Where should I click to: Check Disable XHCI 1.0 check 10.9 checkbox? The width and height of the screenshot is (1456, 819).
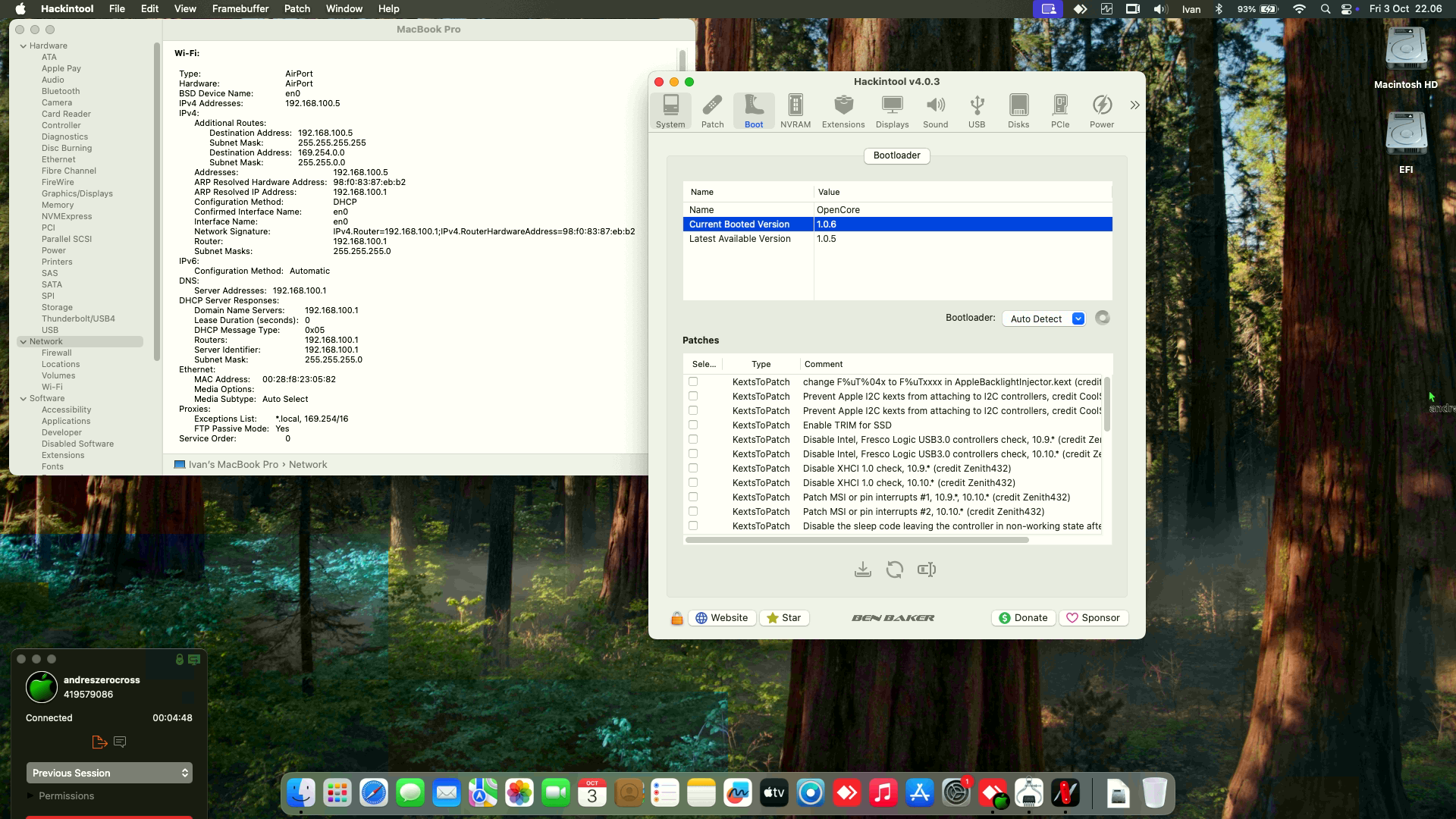click(692, 468)
